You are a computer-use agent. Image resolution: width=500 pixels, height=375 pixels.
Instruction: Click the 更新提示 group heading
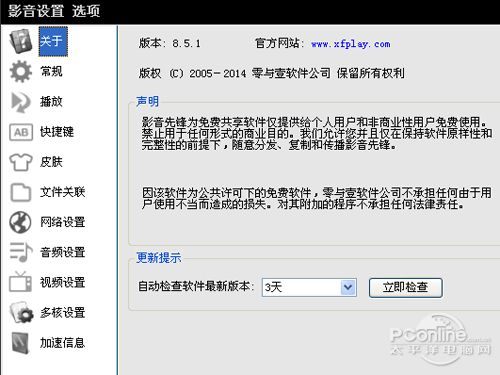coord(159,258)
